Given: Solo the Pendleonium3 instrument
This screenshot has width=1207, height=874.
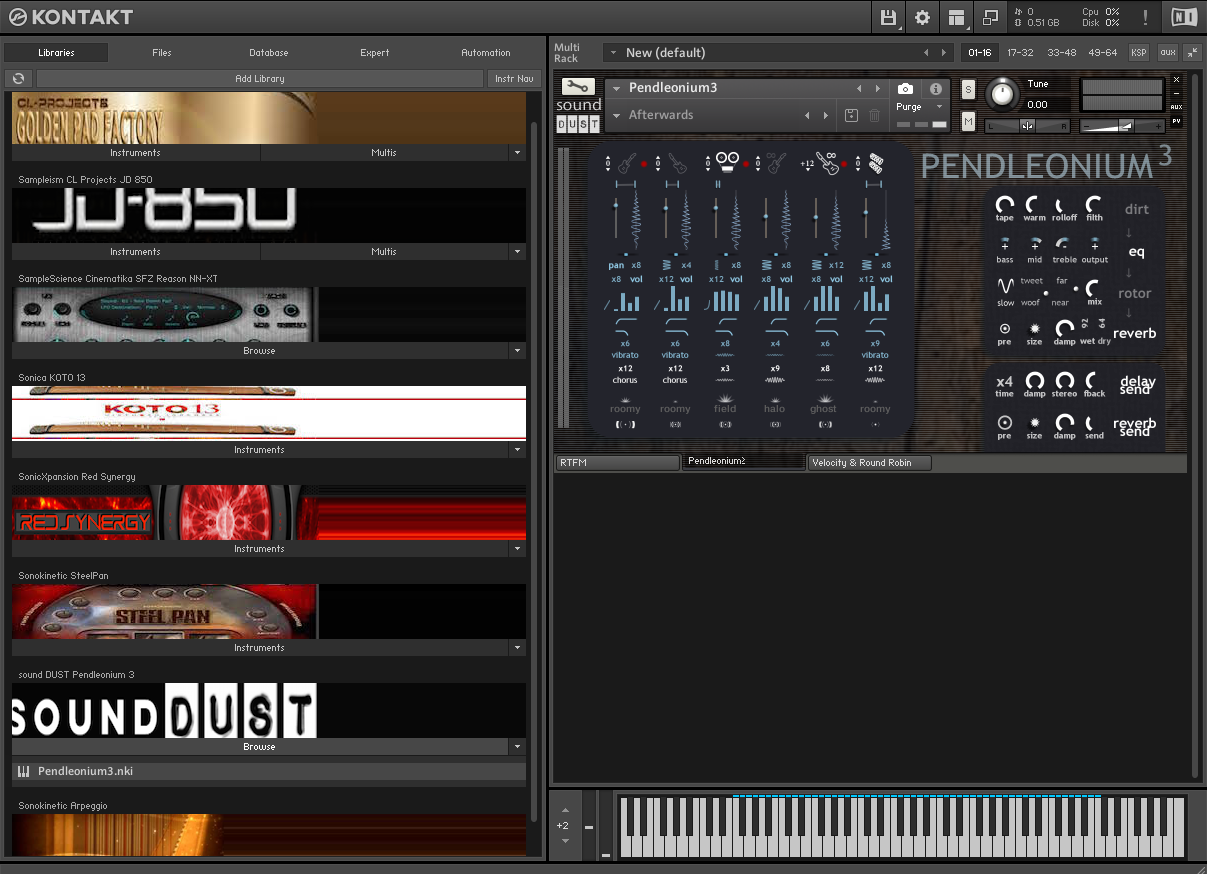Looking at the screenshot, I should pyautogui.click(x=968, y=89).
